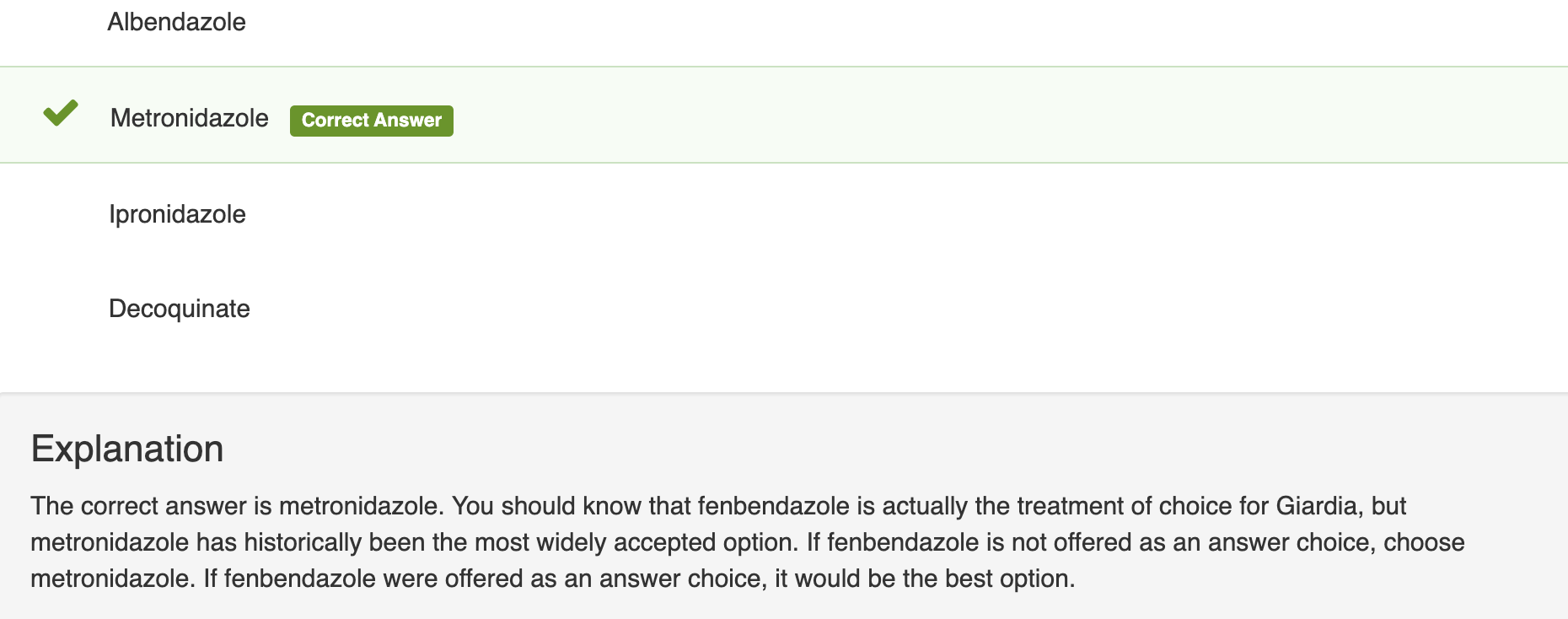This screenshot has width=1568, height=619.
Task: Click the green checkmark icon
Action: [x=61, y=113]
